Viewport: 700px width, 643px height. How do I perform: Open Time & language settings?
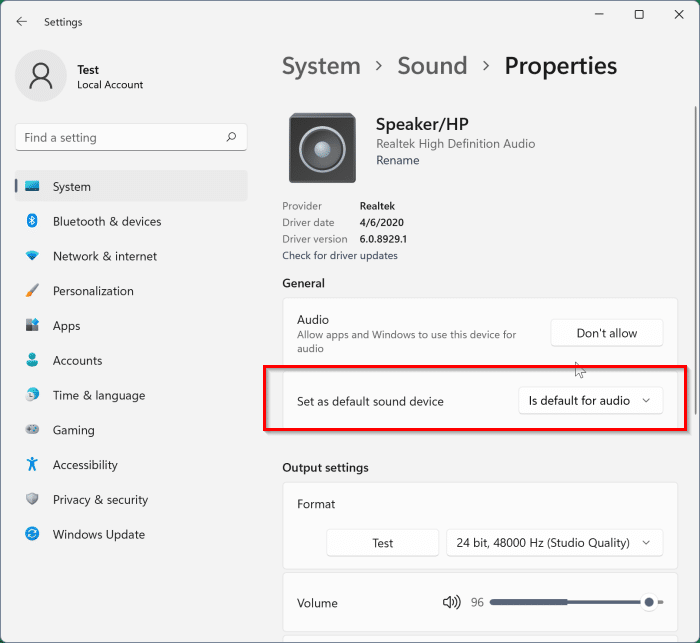pos(131,395)
